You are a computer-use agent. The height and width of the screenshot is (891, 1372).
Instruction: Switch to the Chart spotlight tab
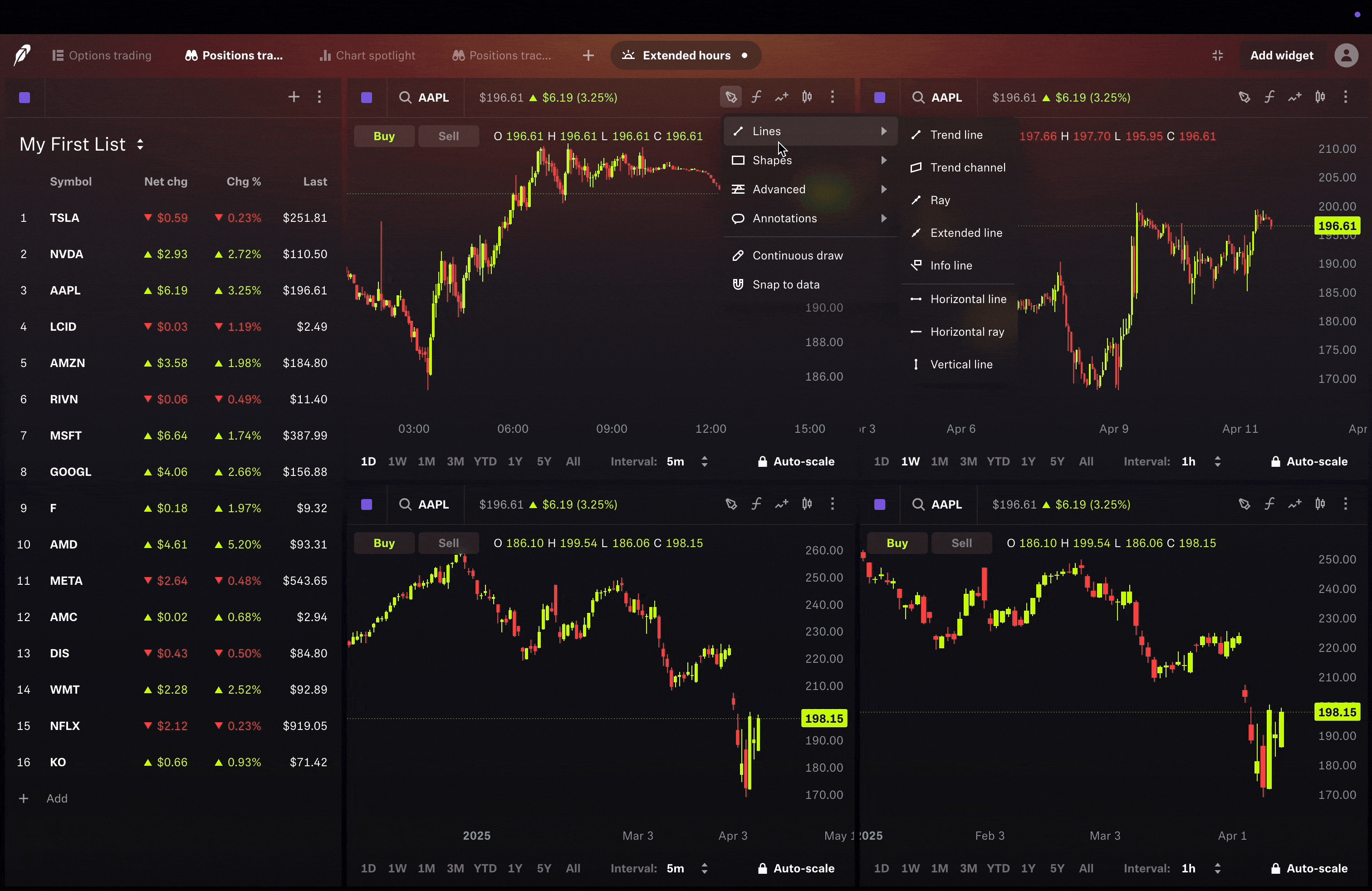367,55
